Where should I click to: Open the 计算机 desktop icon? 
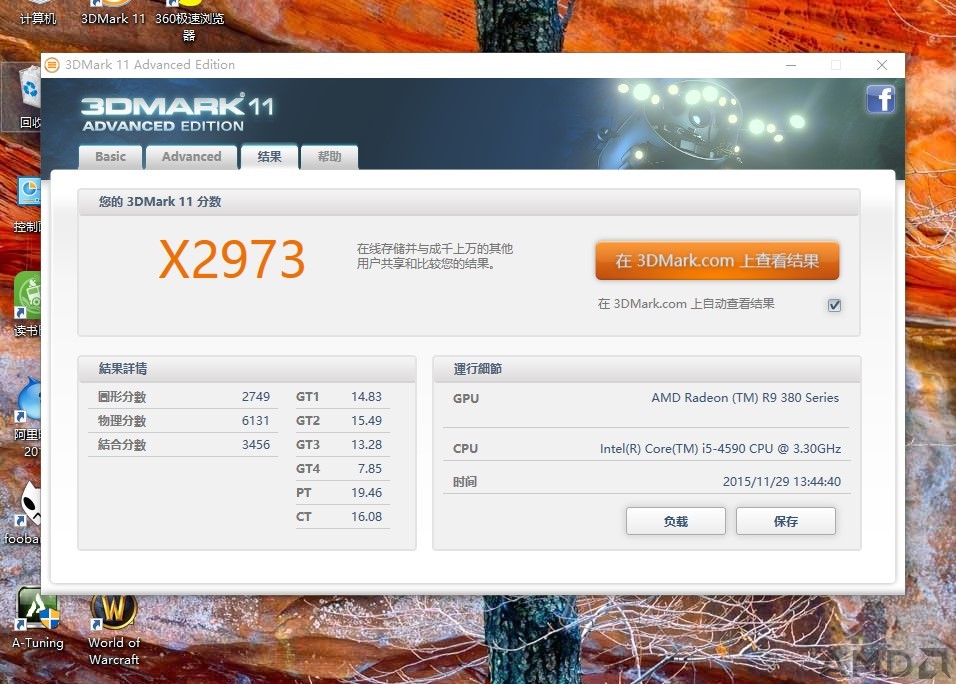[38, 13]
